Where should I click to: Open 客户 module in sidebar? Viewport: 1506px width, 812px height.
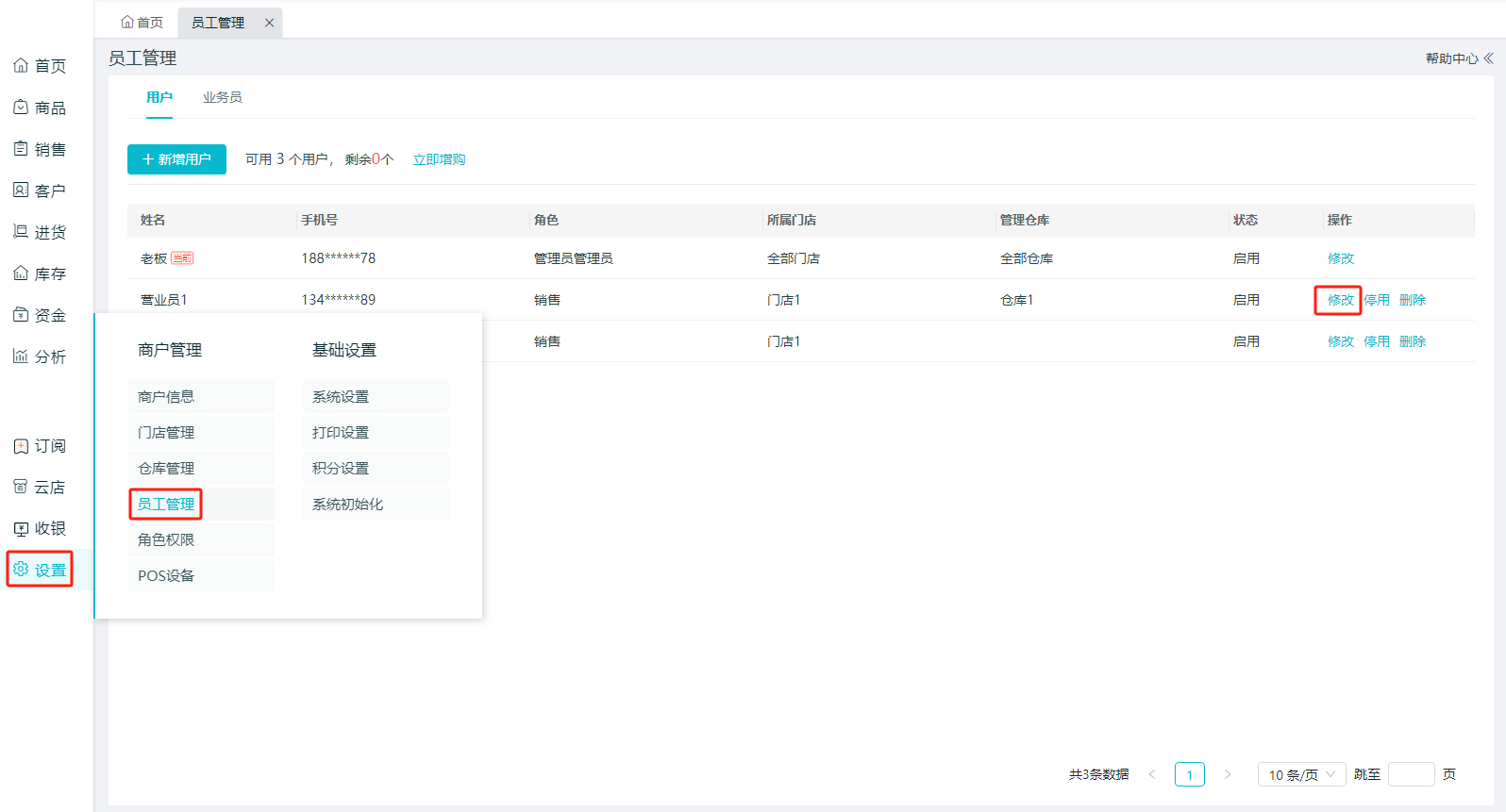(x=40, y=191)
